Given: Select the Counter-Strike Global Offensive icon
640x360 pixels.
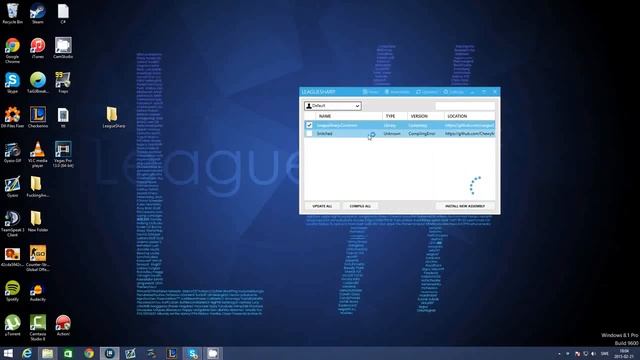Looking at the screenshot, I should 38,258.
